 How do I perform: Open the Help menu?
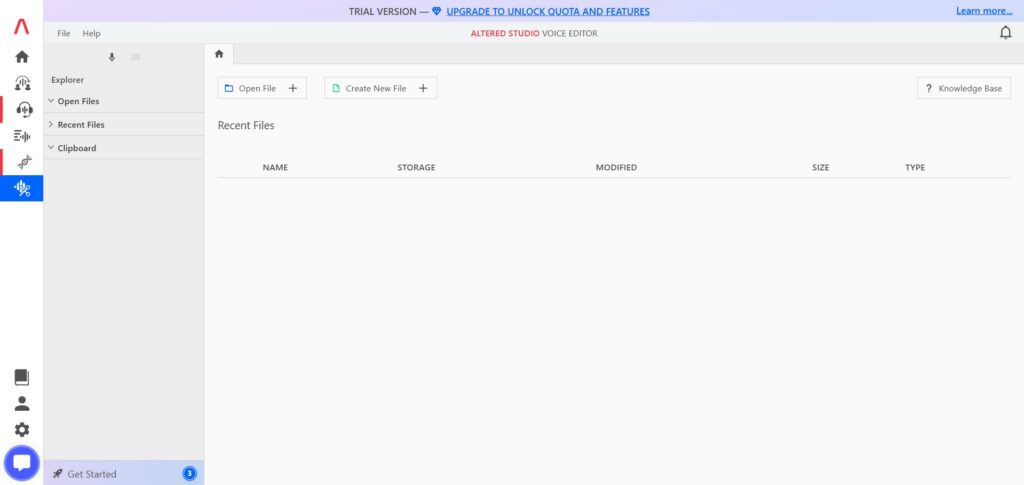tap(91, 33)
